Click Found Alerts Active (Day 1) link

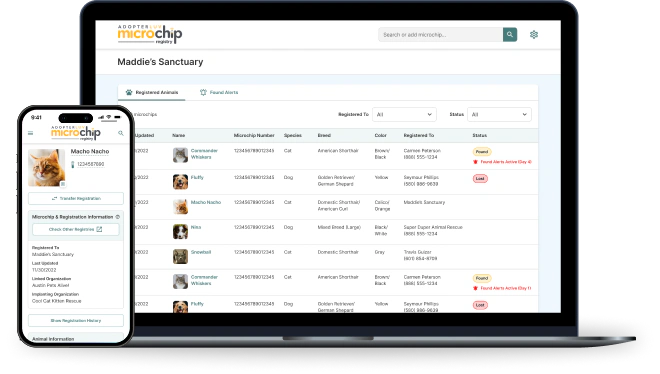coord(506,289)
